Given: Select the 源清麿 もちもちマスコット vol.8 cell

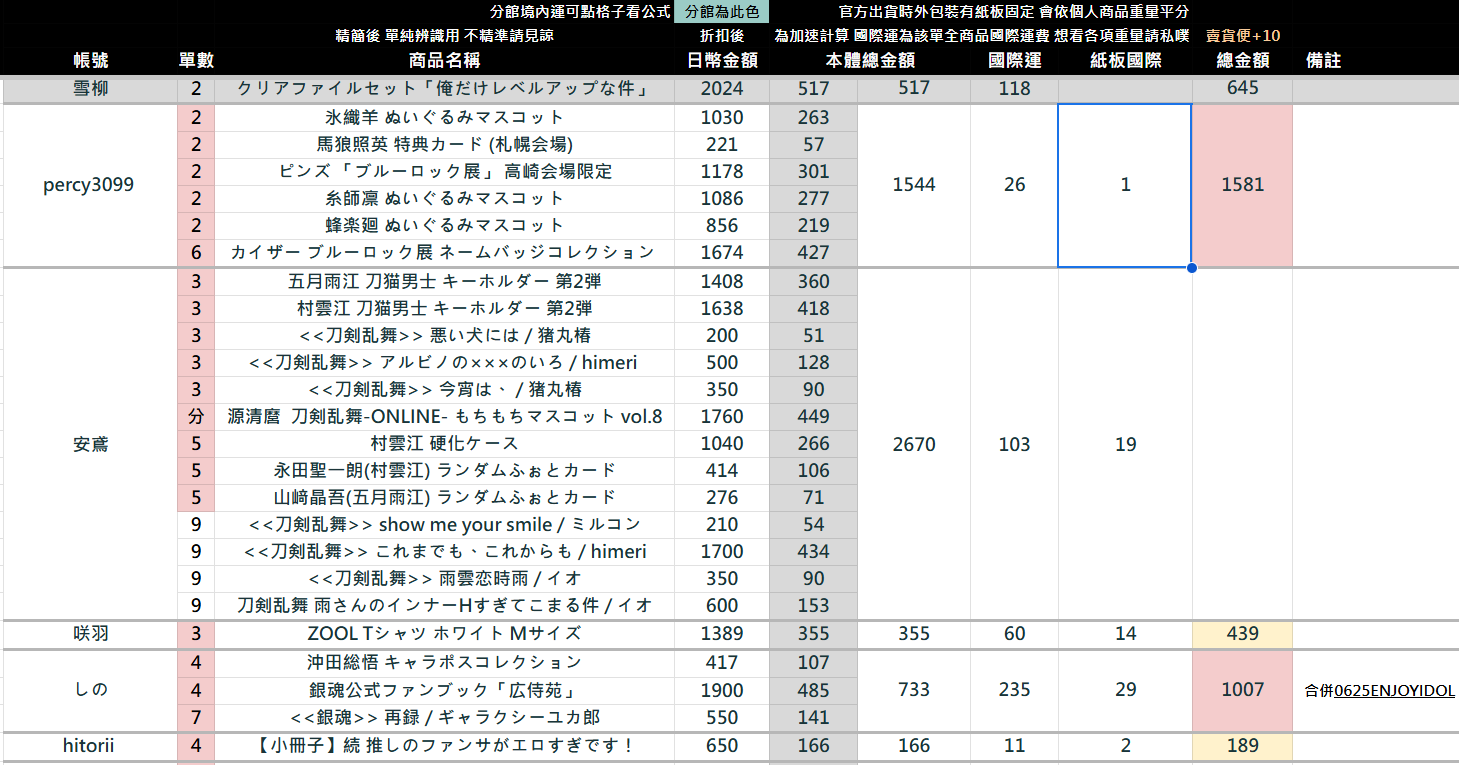Looking at the screenshot, I should 444,416.
